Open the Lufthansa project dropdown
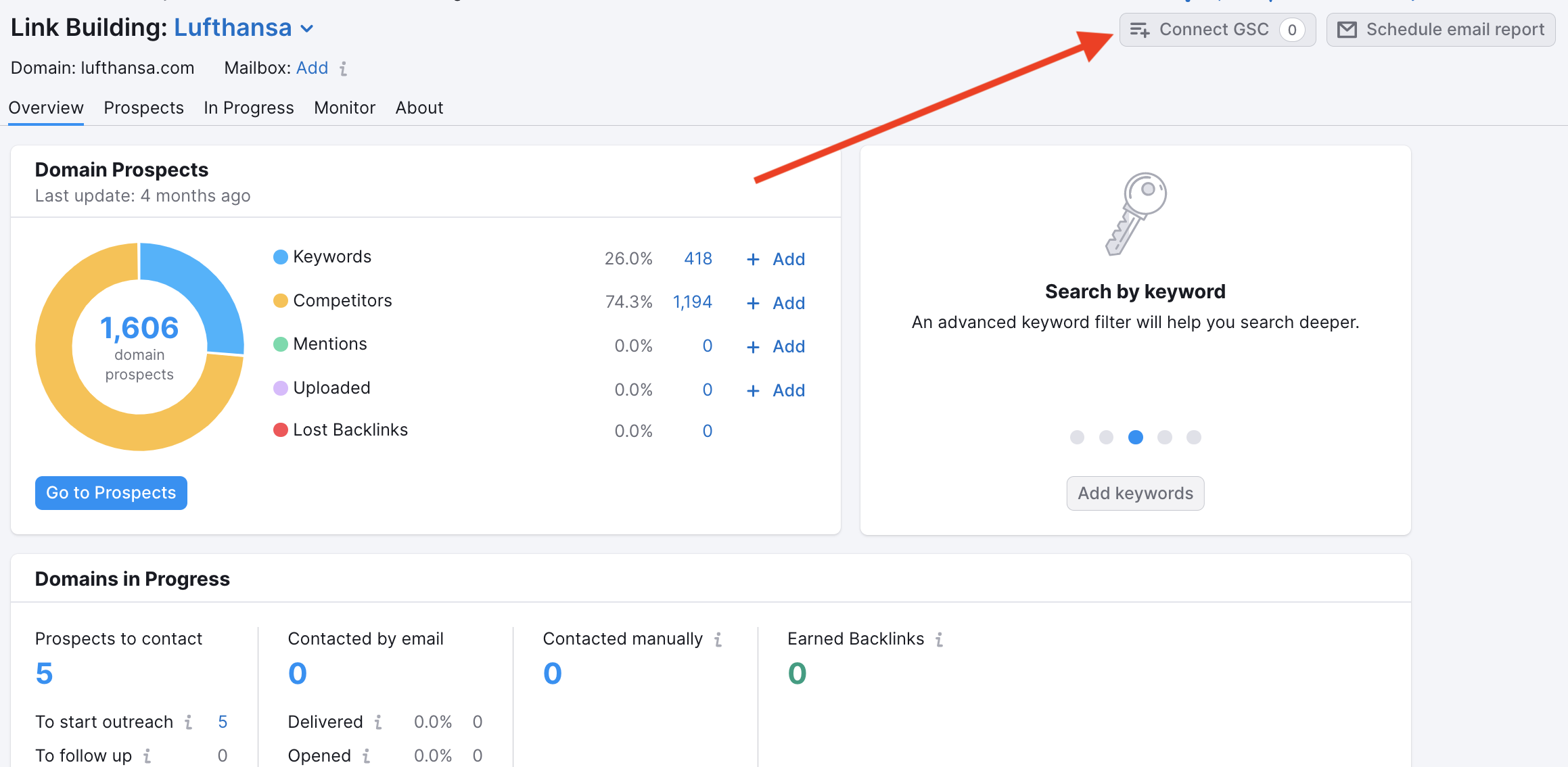 pyautogui.click(x=307, y=28)
